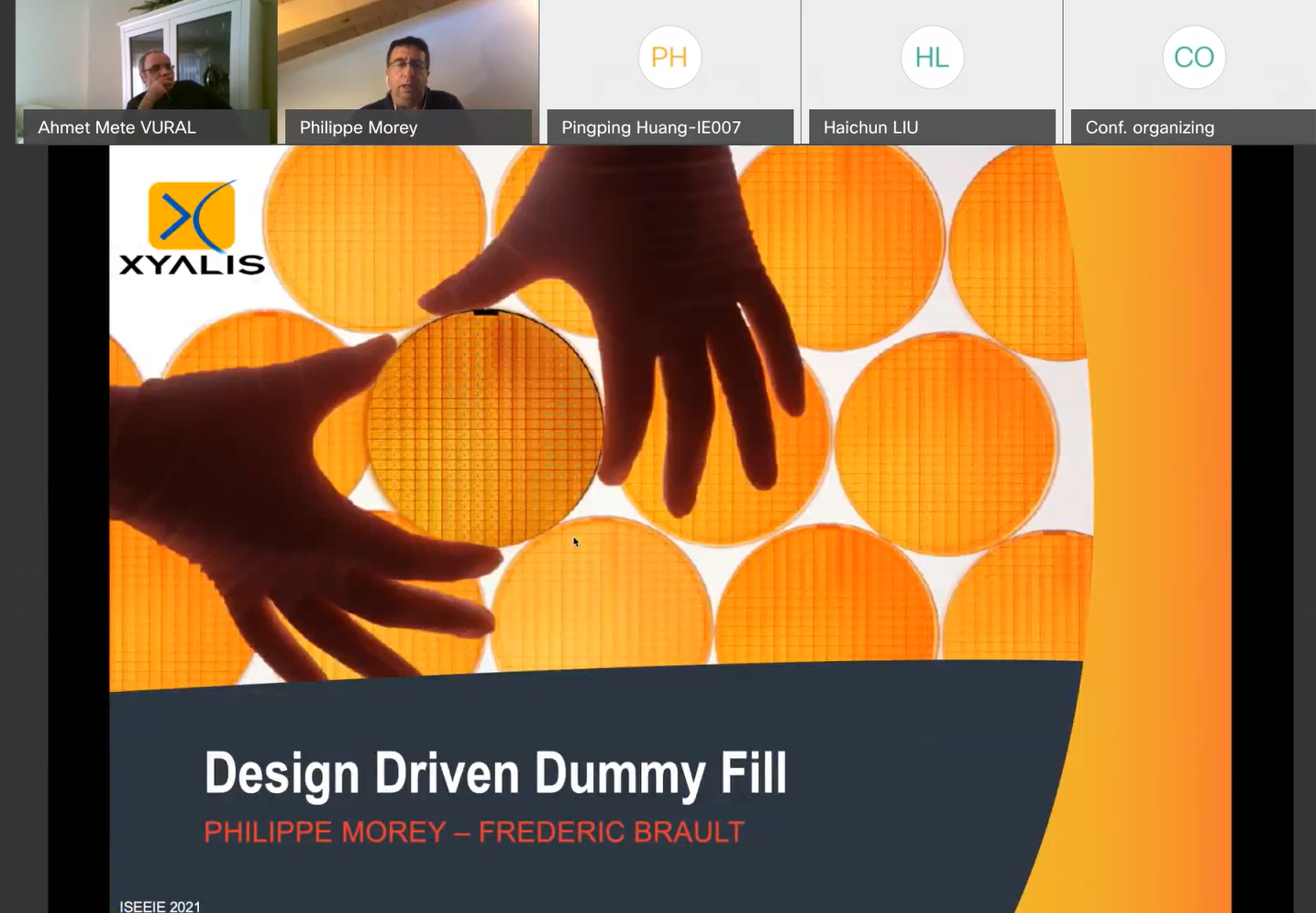Screen dimensions: 1316x913
Task: Select the Haichun LIU name label
Action: click(870, 127)
